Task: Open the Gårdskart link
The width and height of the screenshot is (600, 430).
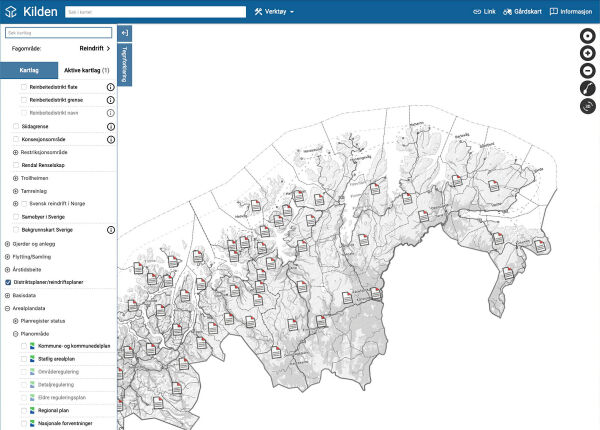Action: [522, 11]
